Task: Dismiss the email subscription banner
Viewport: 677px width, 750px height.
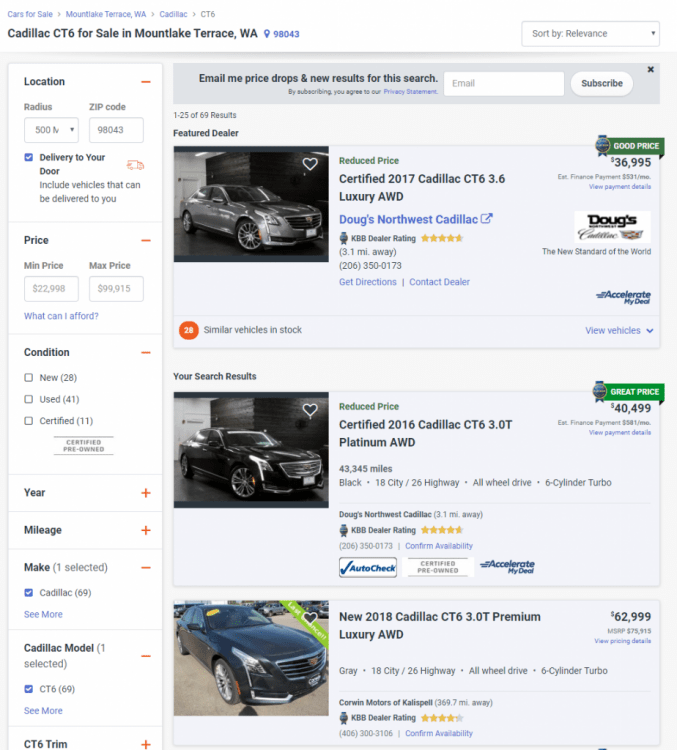Action: (651, 70)
